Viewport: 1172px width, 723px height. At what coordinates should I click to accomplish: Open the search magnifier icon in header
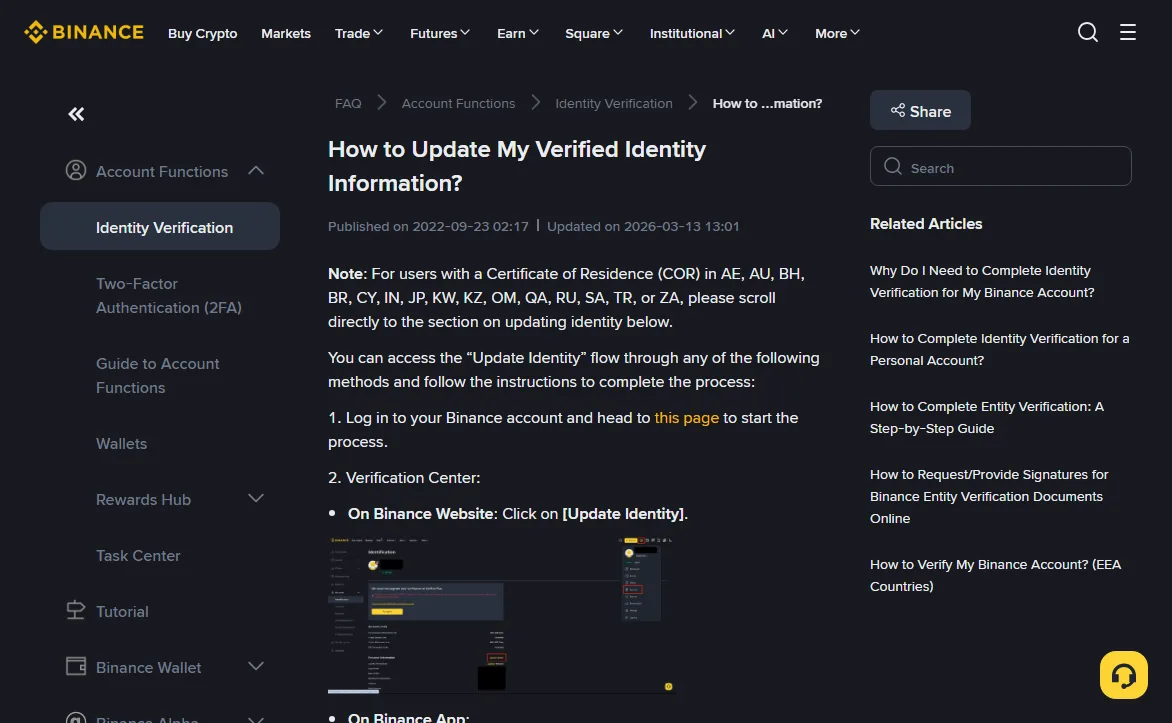[x=1088, y=32]
